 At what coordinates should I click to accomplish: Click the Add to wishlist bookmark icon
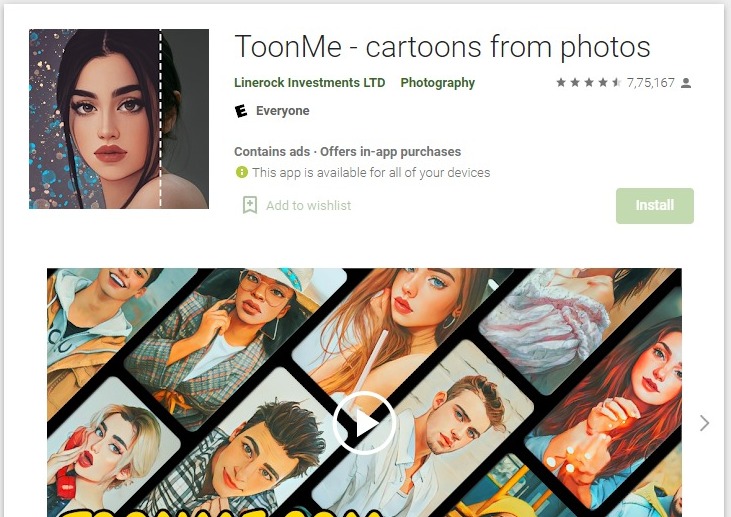pos(250,205)
